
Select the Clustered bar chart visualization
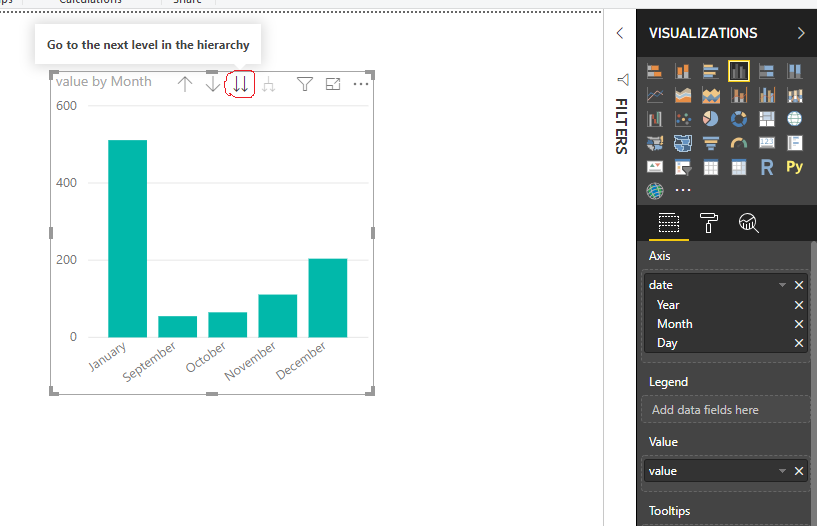tap(711, 71)
